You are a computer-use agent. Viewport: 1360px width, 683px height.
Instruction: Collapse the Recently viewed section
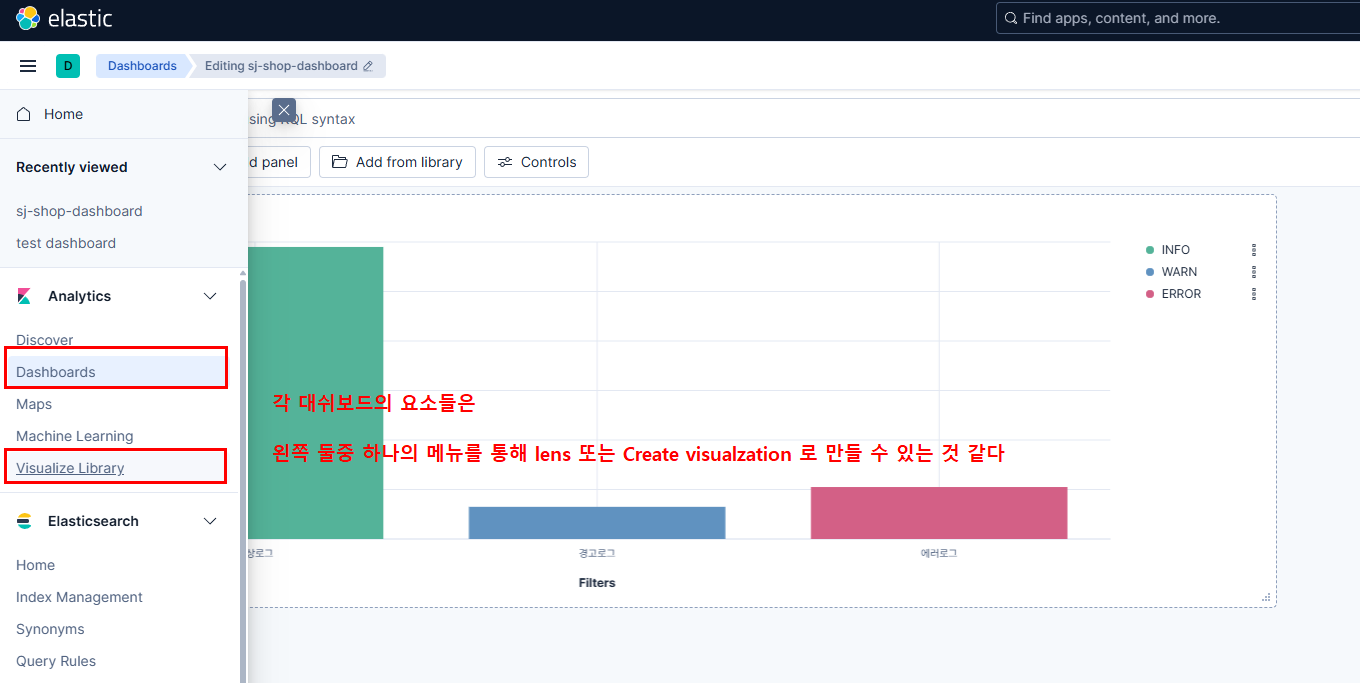[220, 167]
